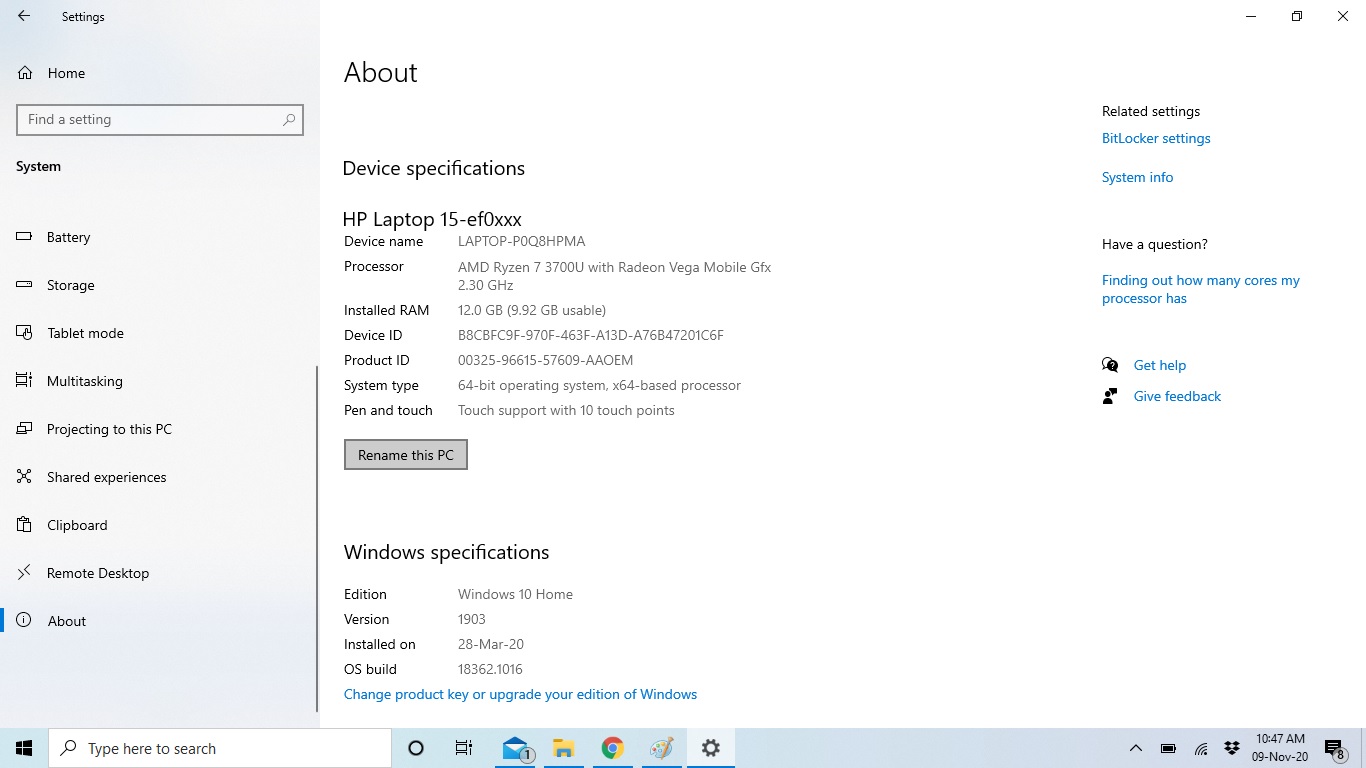Click the battery tray icon

click(x=1168, y=748)
